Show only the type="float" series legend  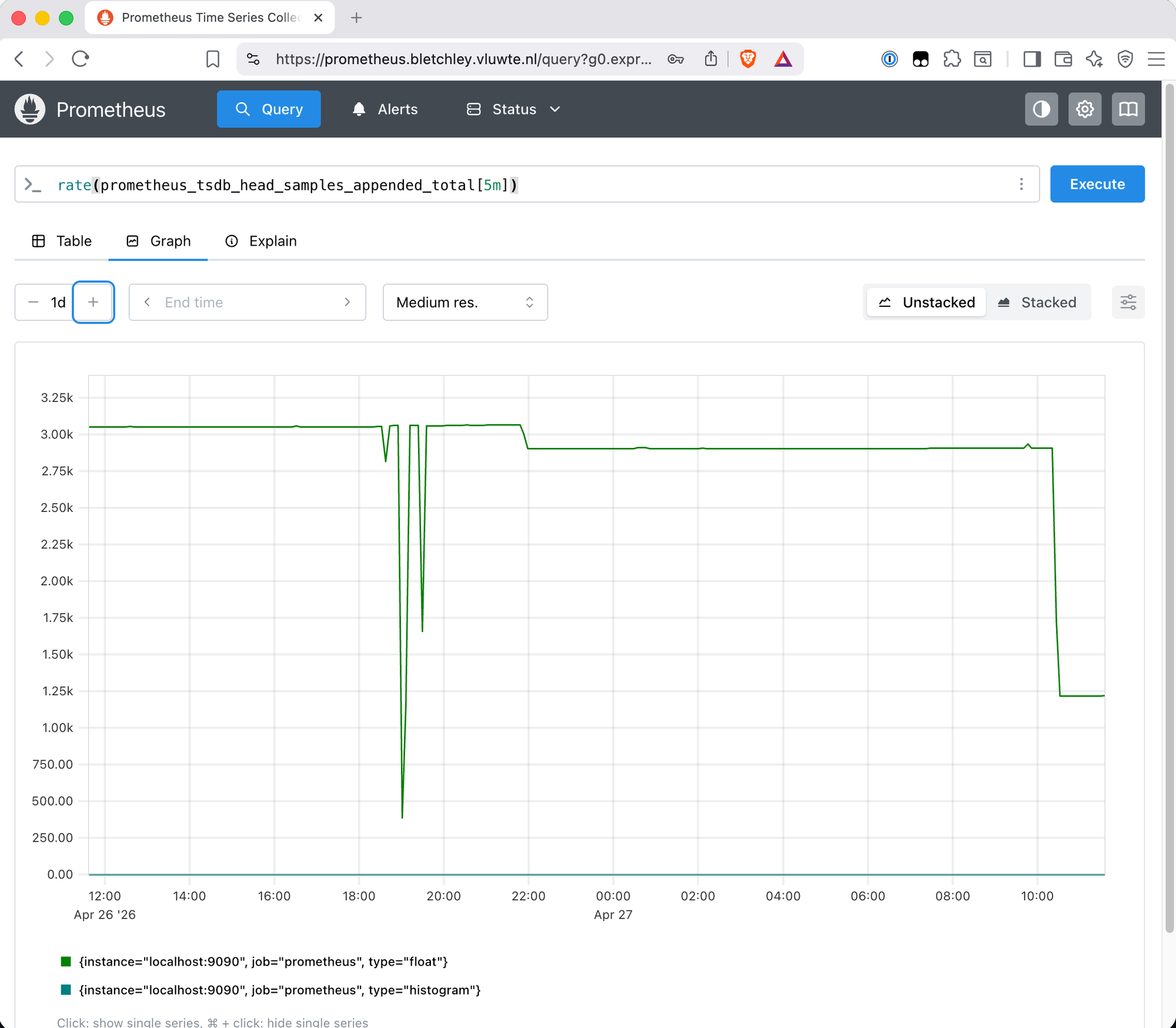[x=263, y=962]
